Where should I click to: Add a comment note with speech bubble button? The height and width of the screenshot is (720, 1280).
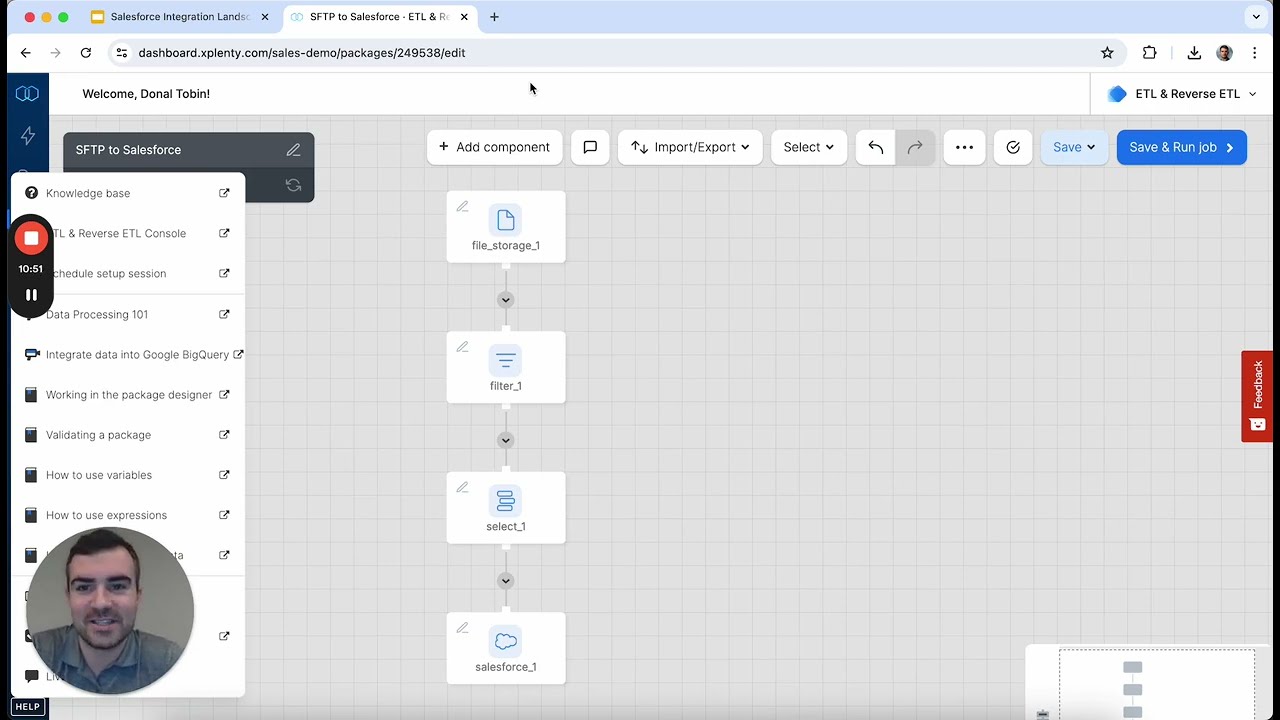(590, 147)
